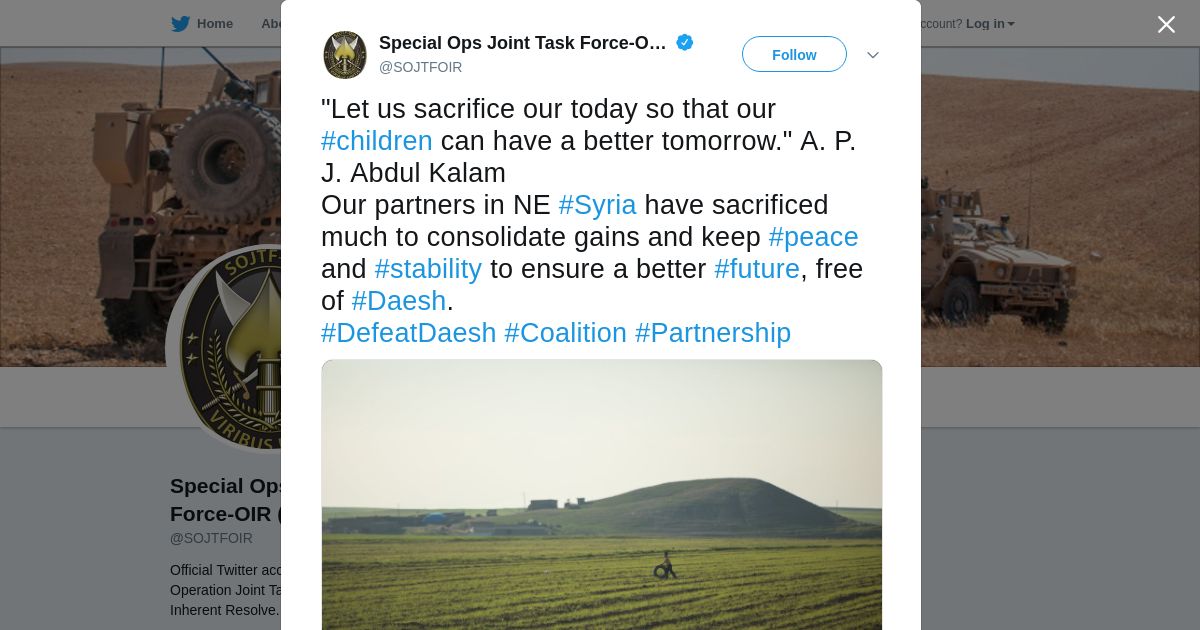Open the Home menu item
The height and width of the screenshot is (630, 1200).
coord(214,24)
